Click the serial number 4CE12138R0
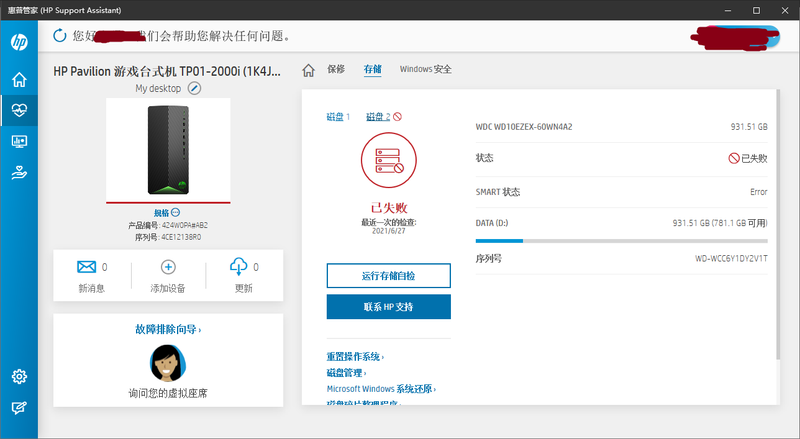The width and height of the screenshot is (800, 439). [x=181, y=237]
